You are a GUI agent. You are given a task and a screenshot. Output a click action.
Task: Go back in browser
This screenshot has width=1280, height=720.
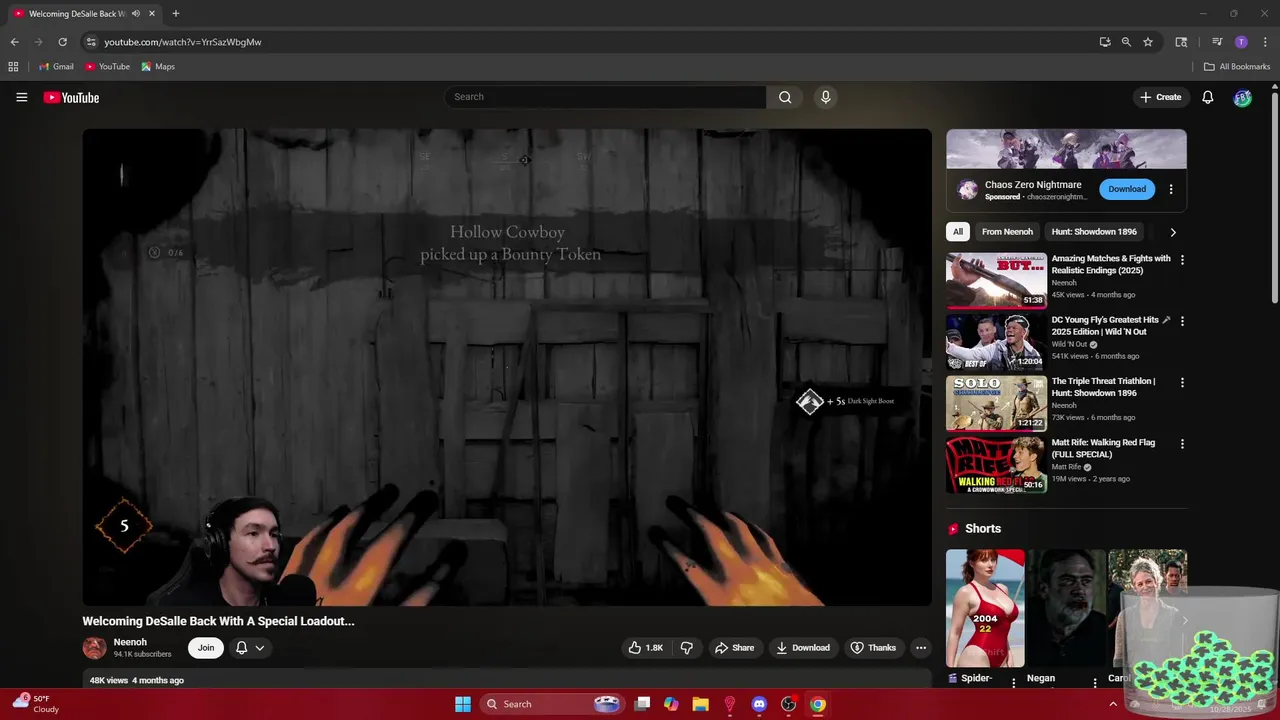pyautogui.click(x=14, y=42)
